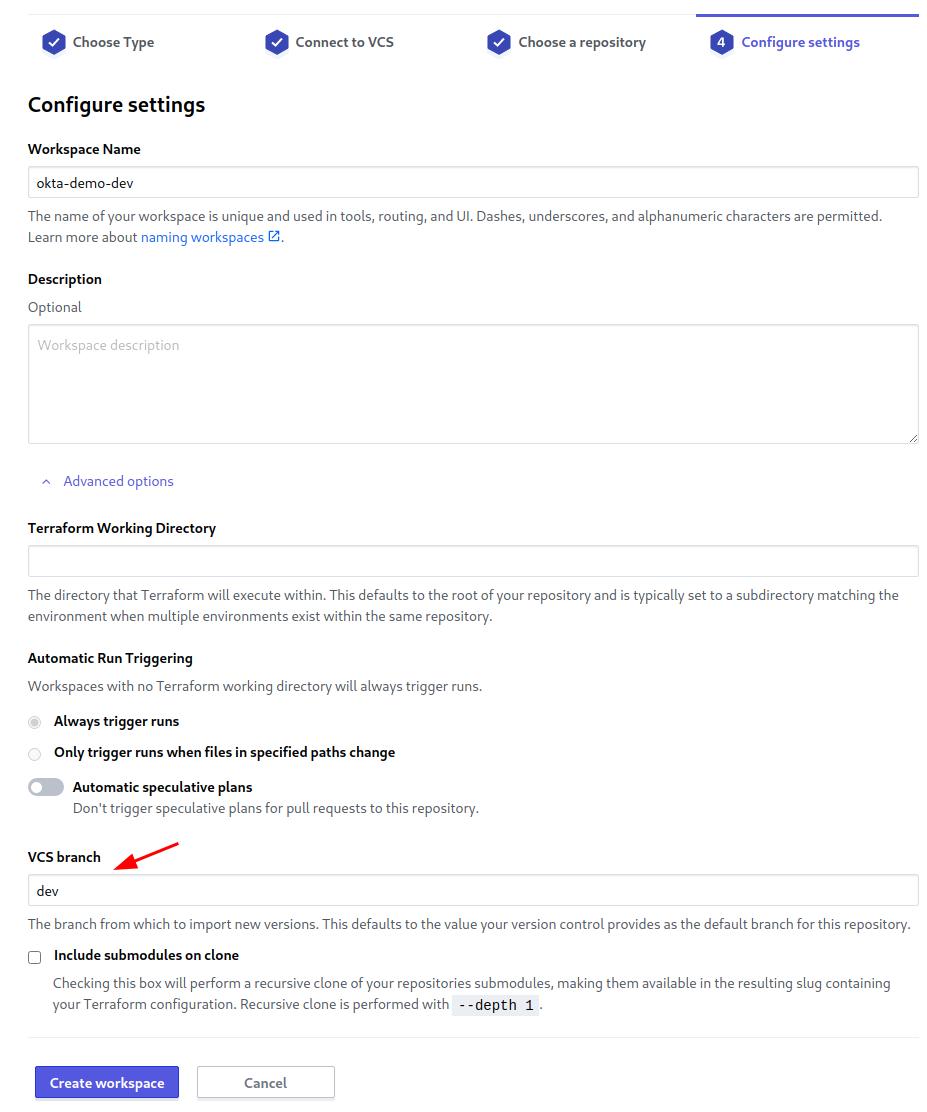This screenshot has height=1112, width=927.
Task: Click the Connect to VCS checkmark icon
Action: 276,43
